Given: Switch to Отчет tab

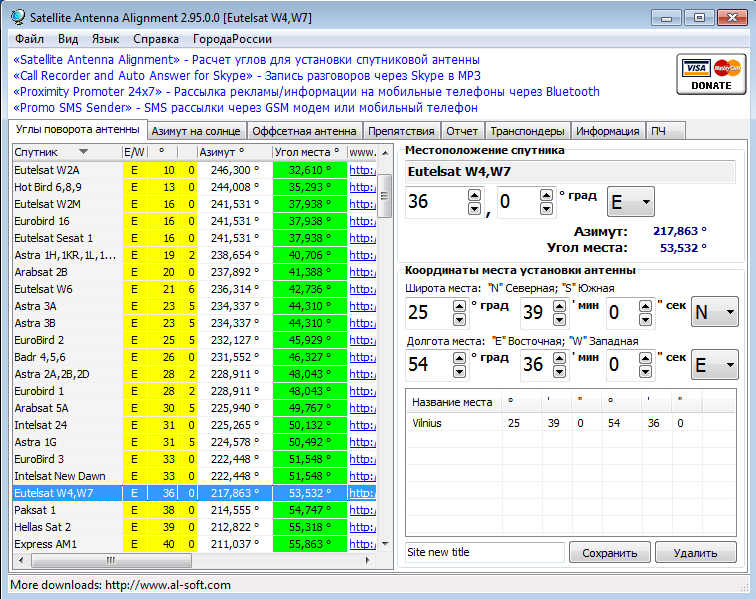Looking at the screenshot, I should (462, 131).
